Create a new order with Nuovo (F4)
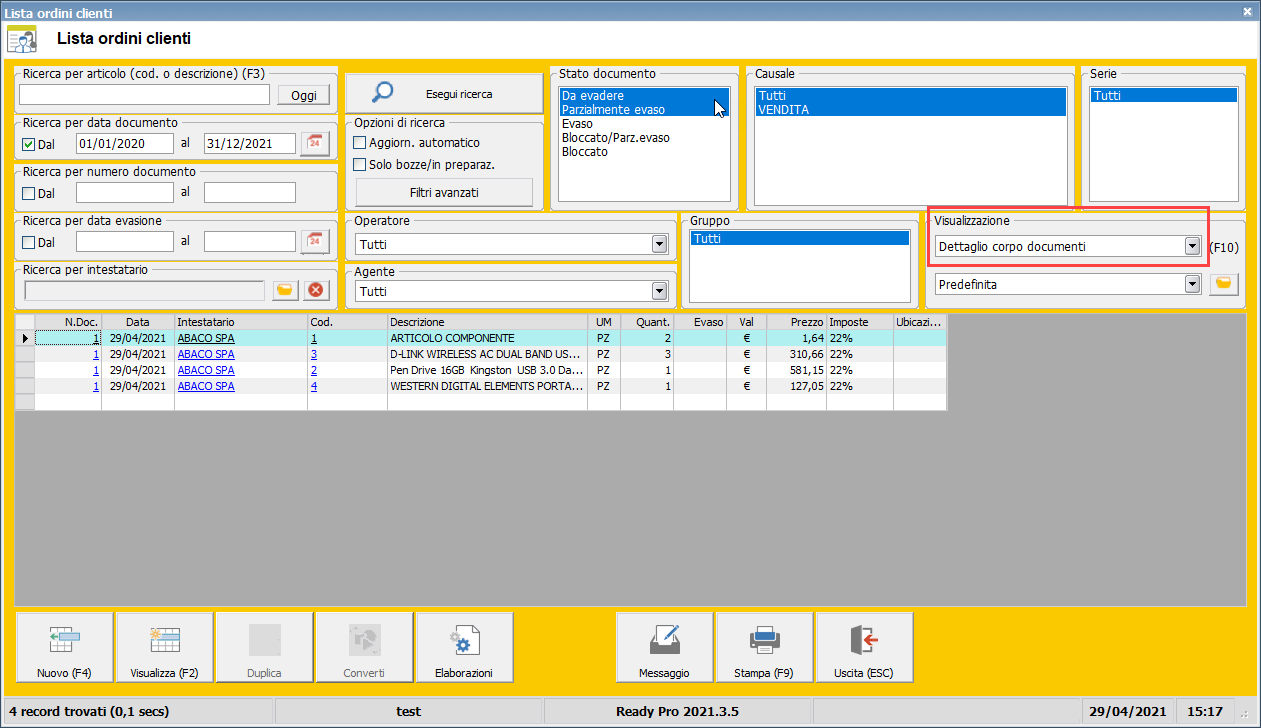This screenshot has height=728, width=1261. pos(64,647)
